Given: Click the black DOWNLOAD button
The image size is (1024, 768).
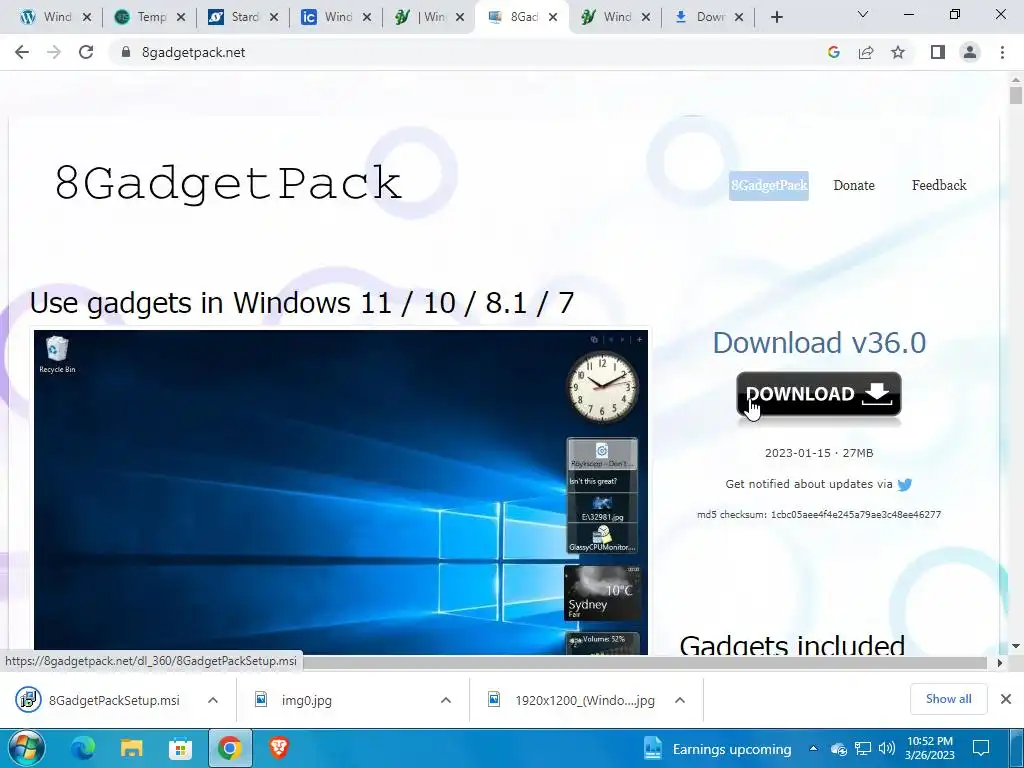Looking at the screenshot, I should tap(819, 394).
